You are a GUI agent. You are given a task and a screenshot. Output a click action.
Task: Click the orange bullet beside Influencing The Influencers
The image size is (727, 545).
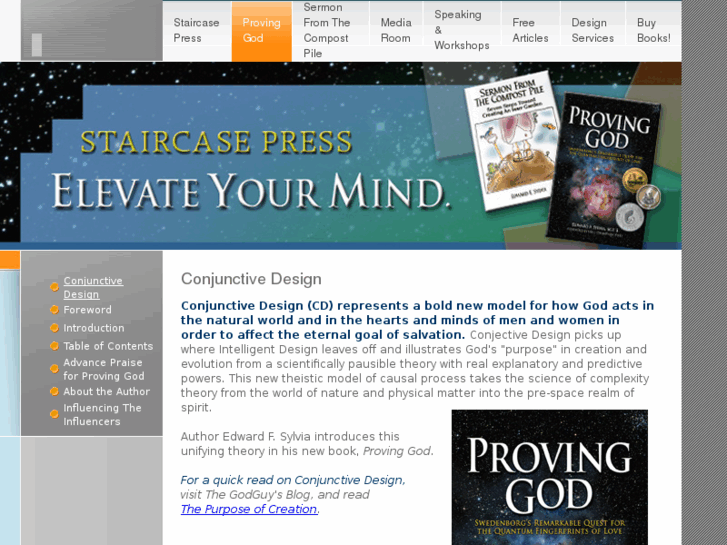tap(54, 414)
